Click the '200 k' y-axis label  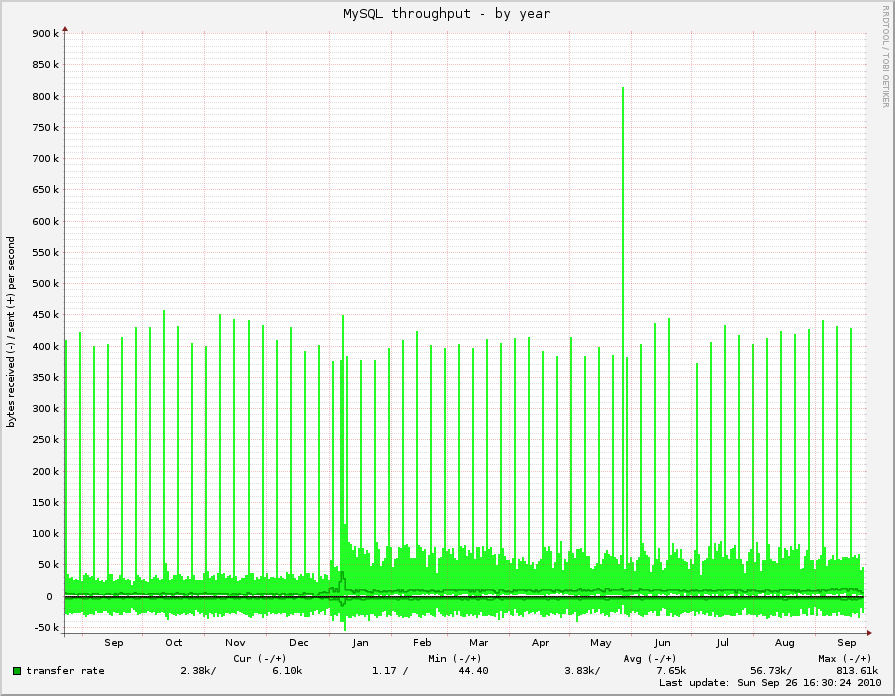coord(46,472)
